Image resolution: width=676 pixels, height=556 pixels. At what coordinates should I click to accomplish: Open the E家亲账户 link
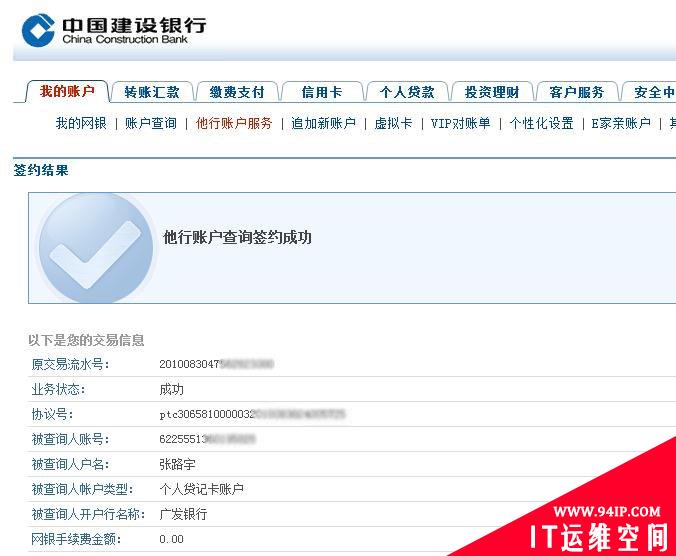click(621, 123)
